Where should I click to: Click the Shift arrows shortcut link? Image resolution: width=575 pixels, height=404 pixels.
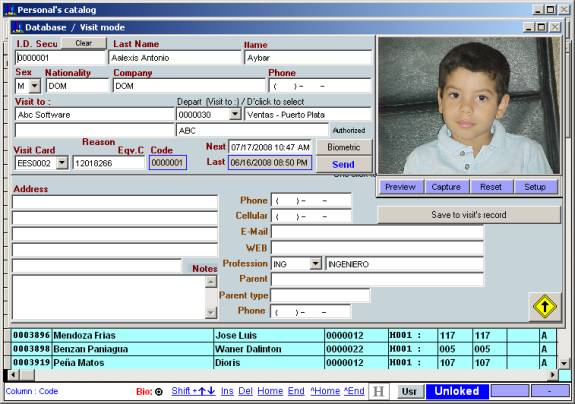pos(193,391)
